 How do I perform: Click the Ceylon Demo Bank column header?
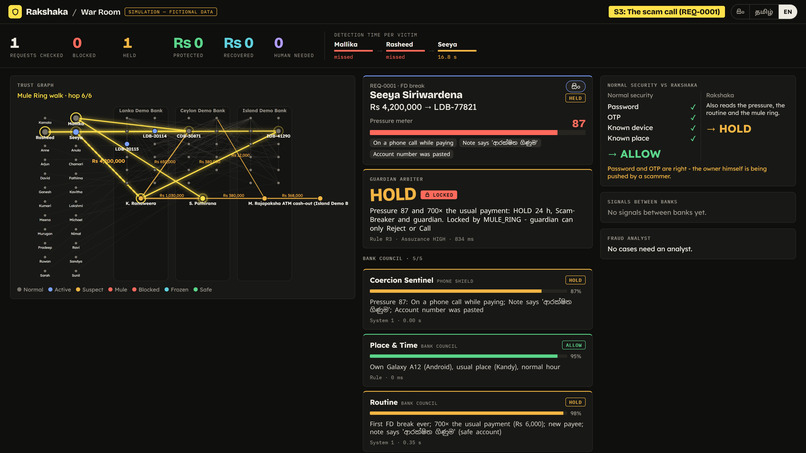coord(203,111)
